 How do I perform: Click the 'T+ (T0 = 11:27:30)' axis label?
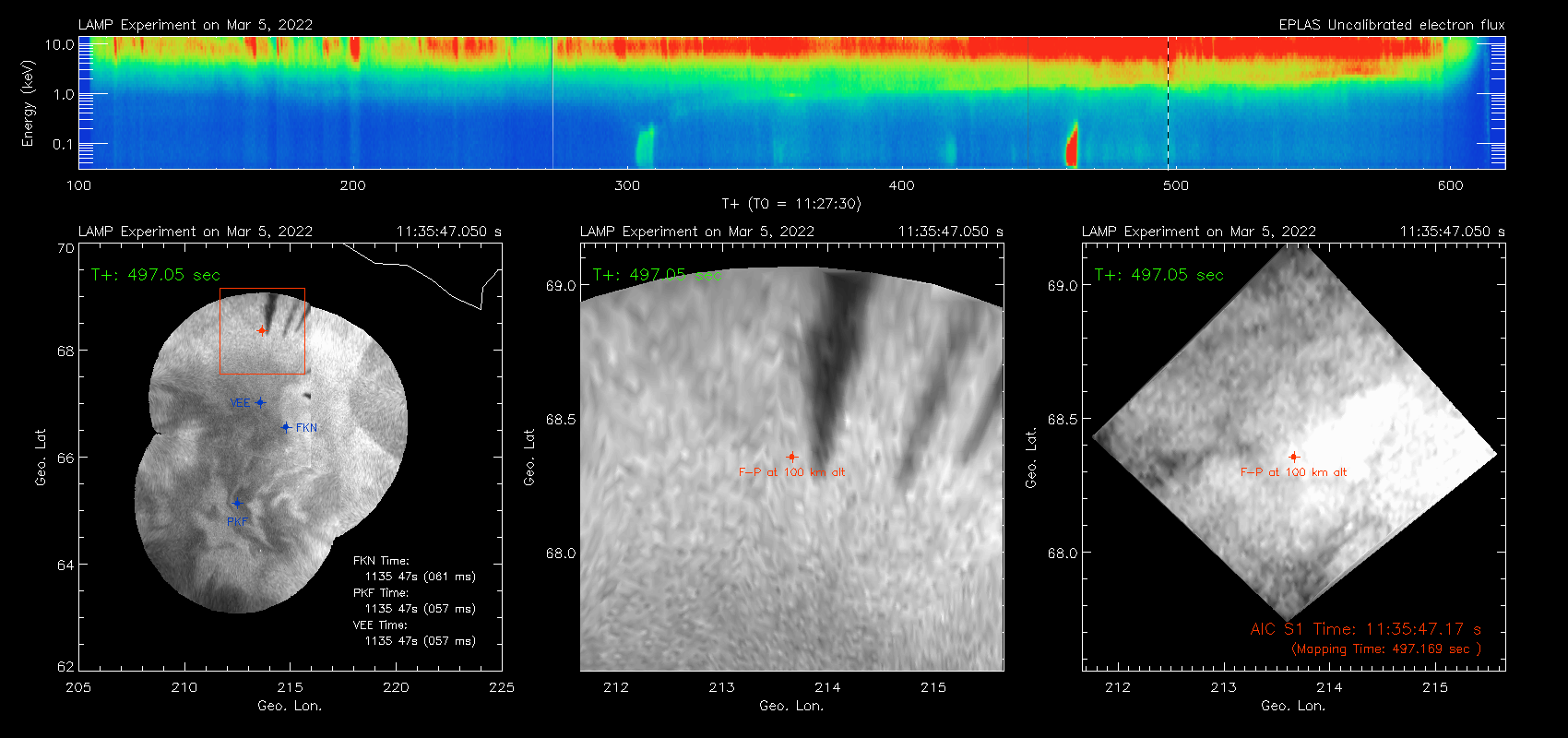tap(790, 204)
